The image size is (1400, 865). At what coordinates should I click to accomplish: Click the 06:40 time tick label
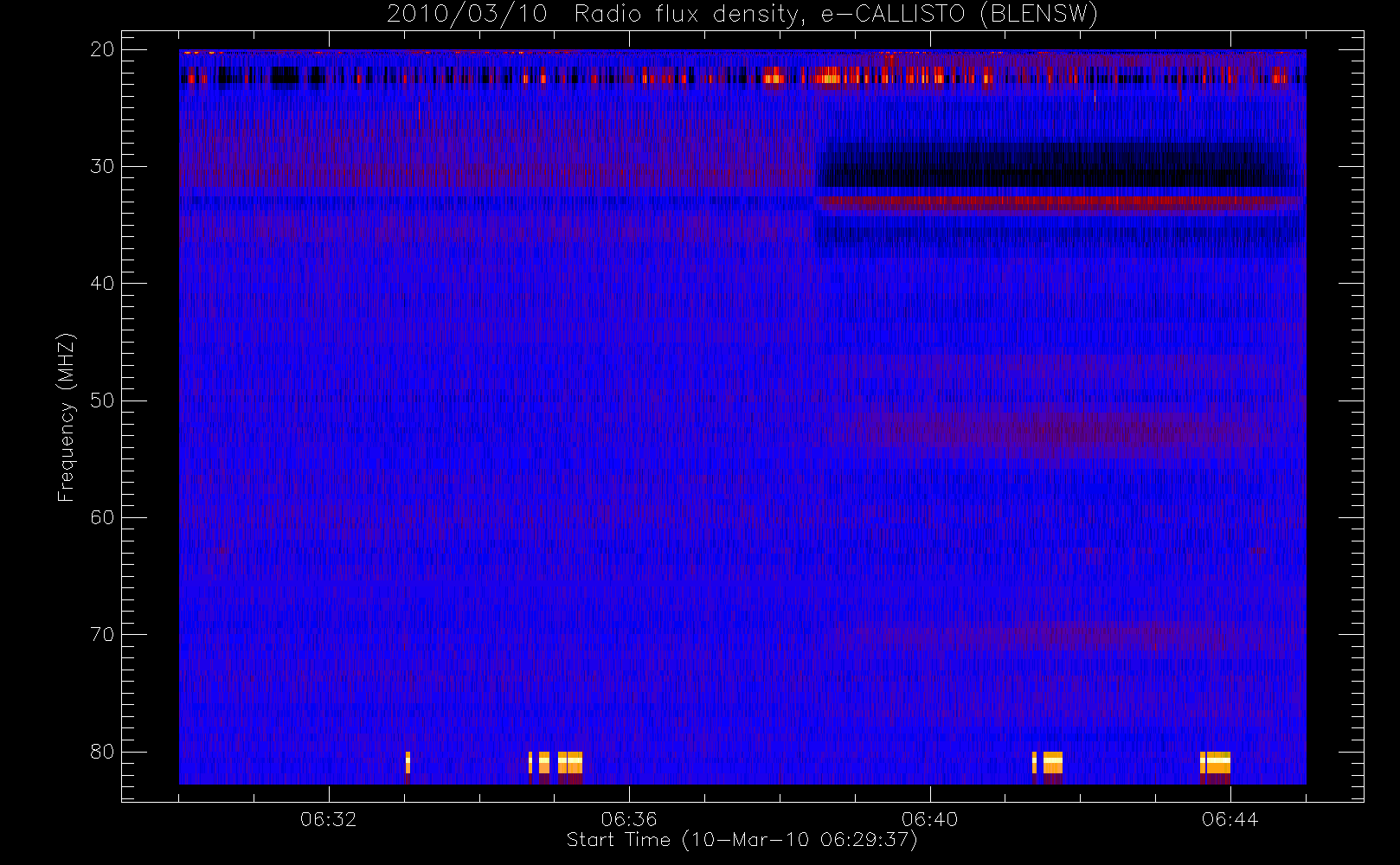[x=929, y=819]
